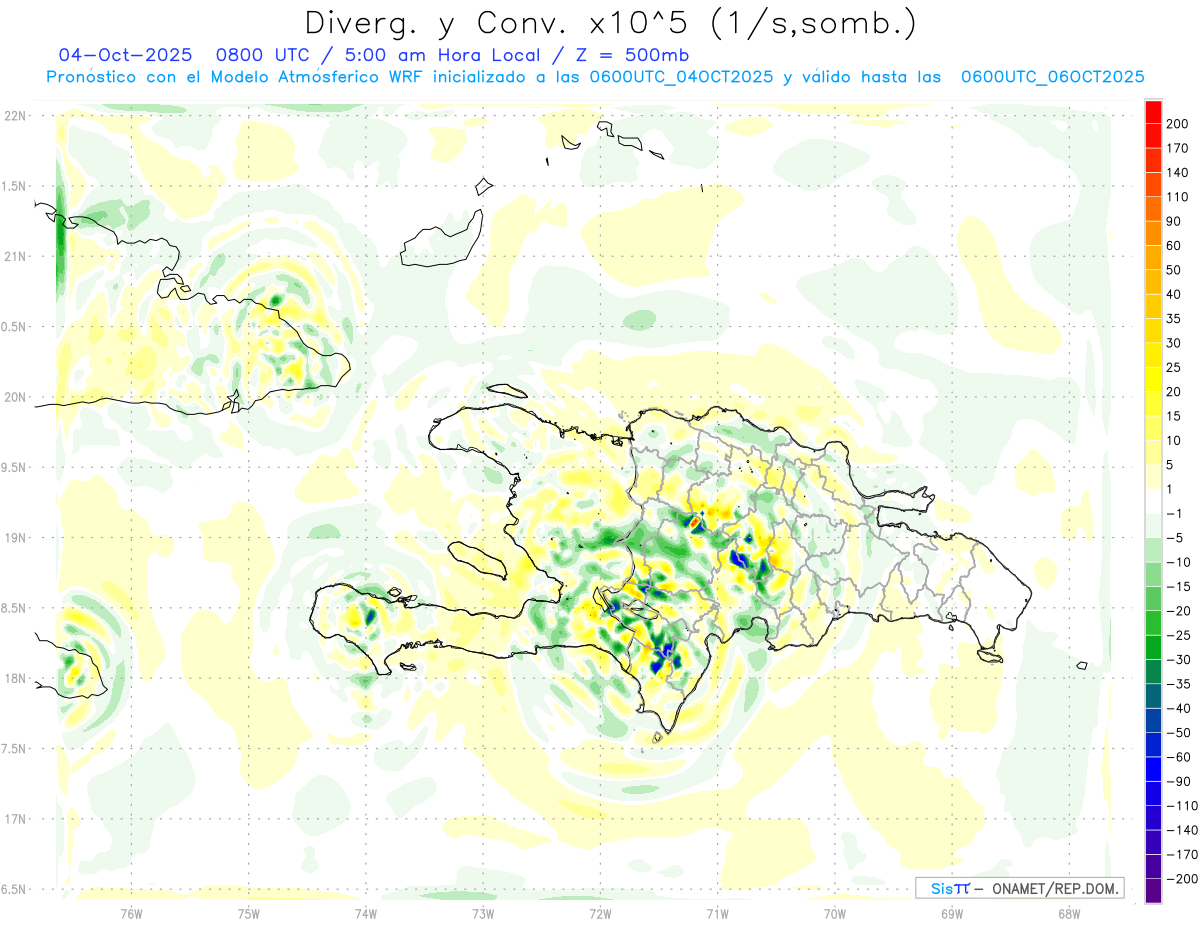Click the '72W' longitude label
This screenshot has height=927, width=1200.
click(600, 912)
